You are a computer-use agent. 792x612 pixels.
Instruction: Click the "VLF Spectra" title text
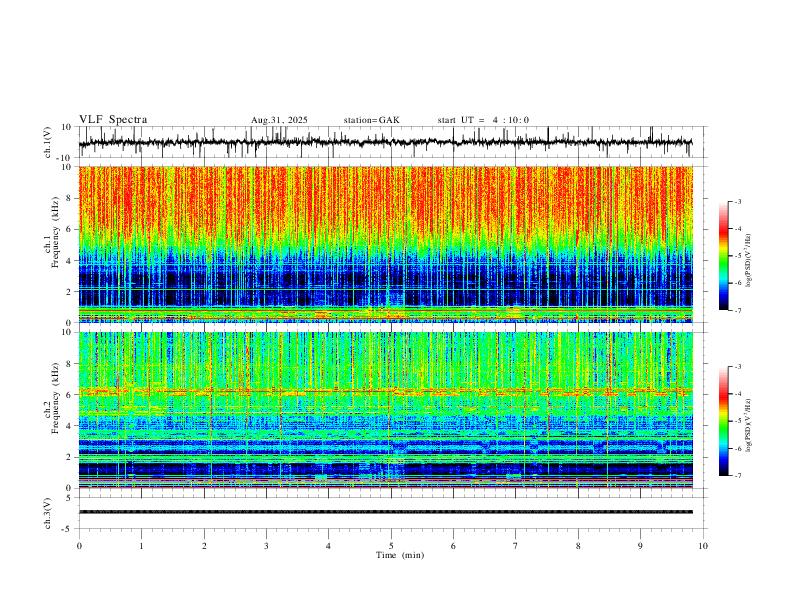(113, 120)
